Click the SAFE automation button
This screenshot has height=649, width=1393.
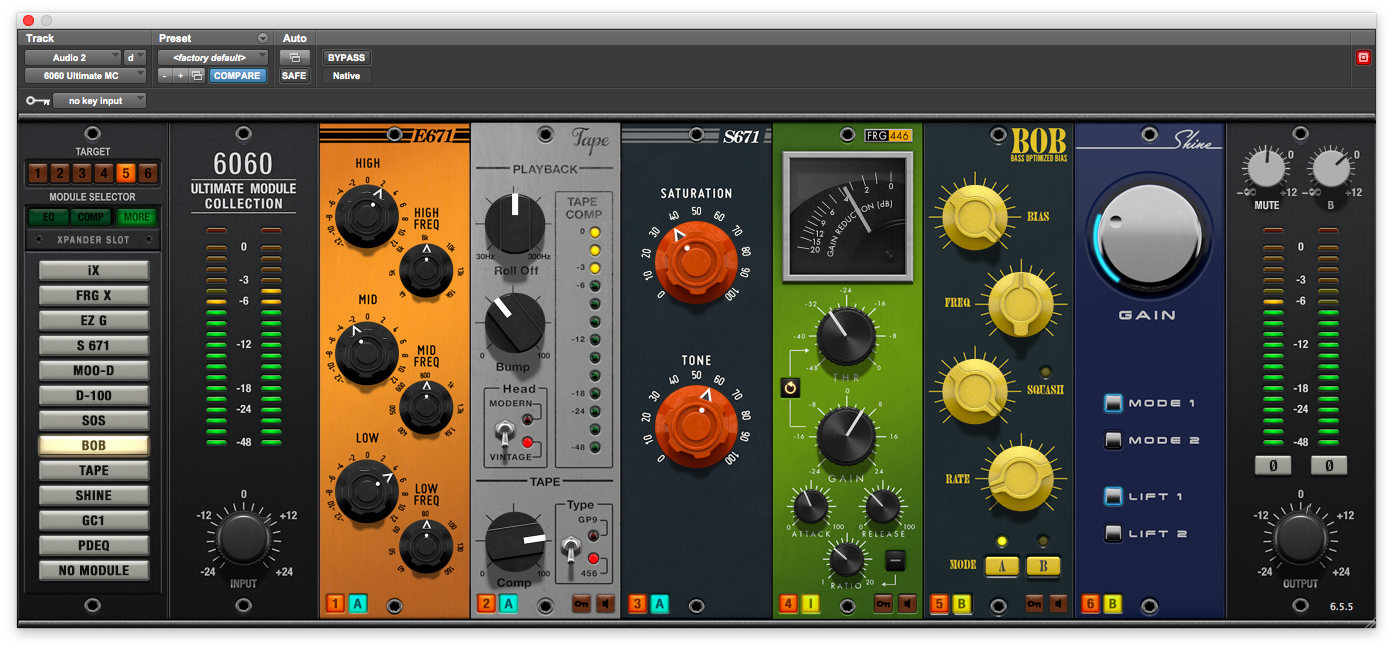[294, 76]
